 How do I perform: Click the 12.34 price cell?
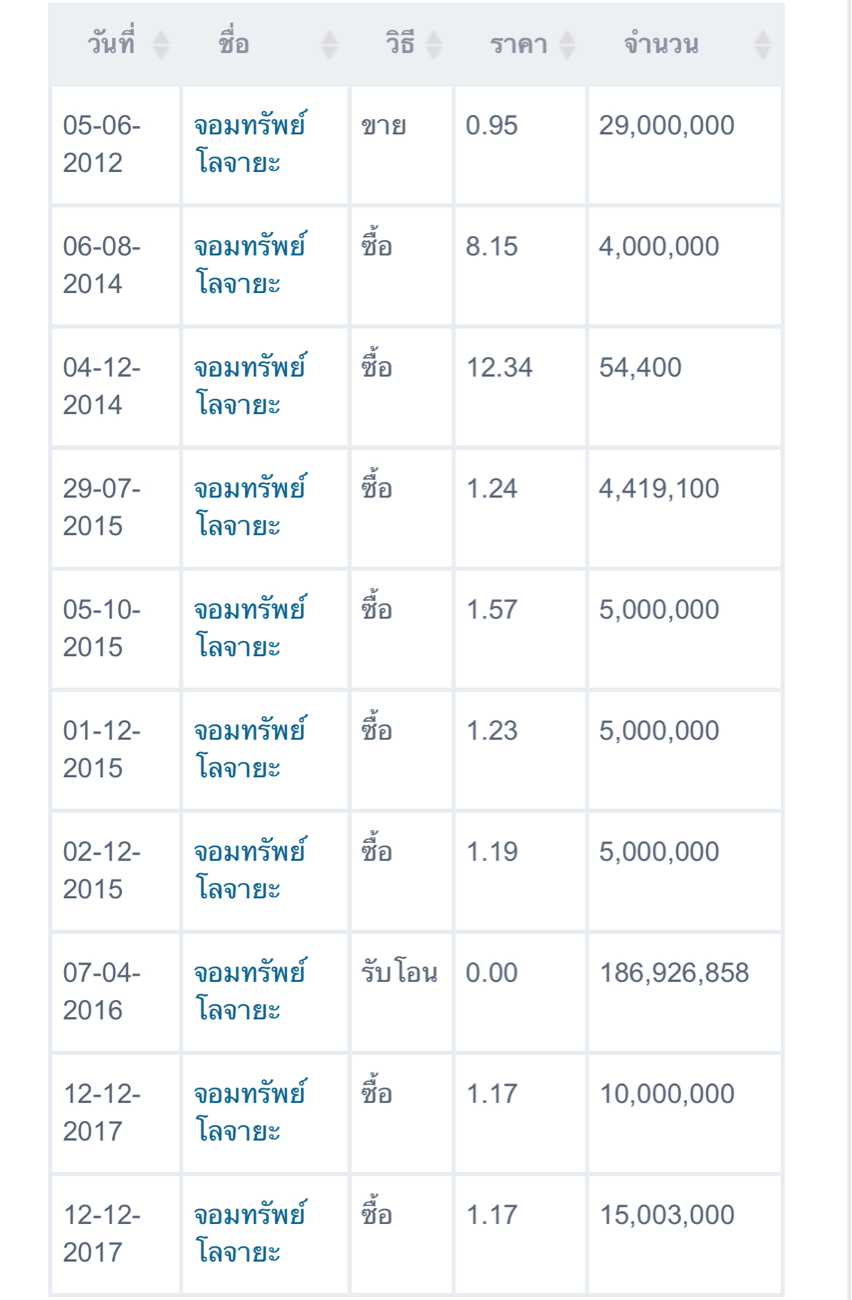(x=499, y=368)
